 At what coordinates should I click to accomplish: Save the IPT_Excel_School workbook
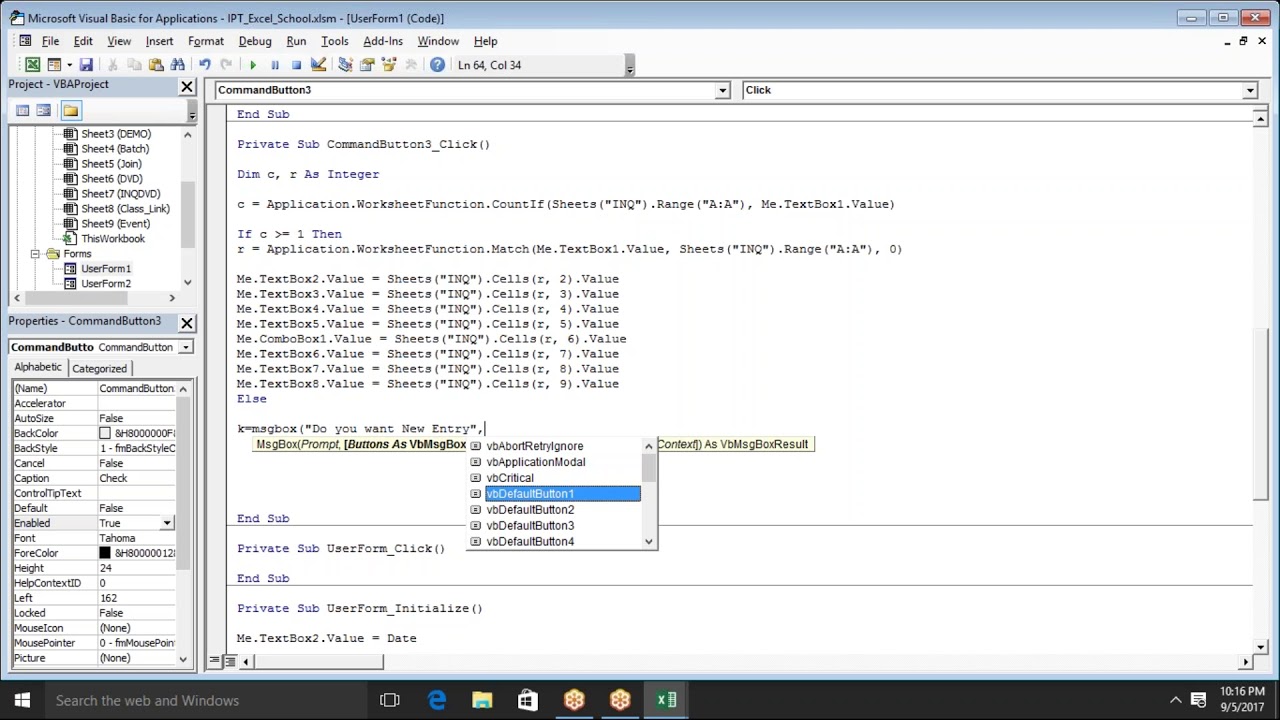(86, 65)
